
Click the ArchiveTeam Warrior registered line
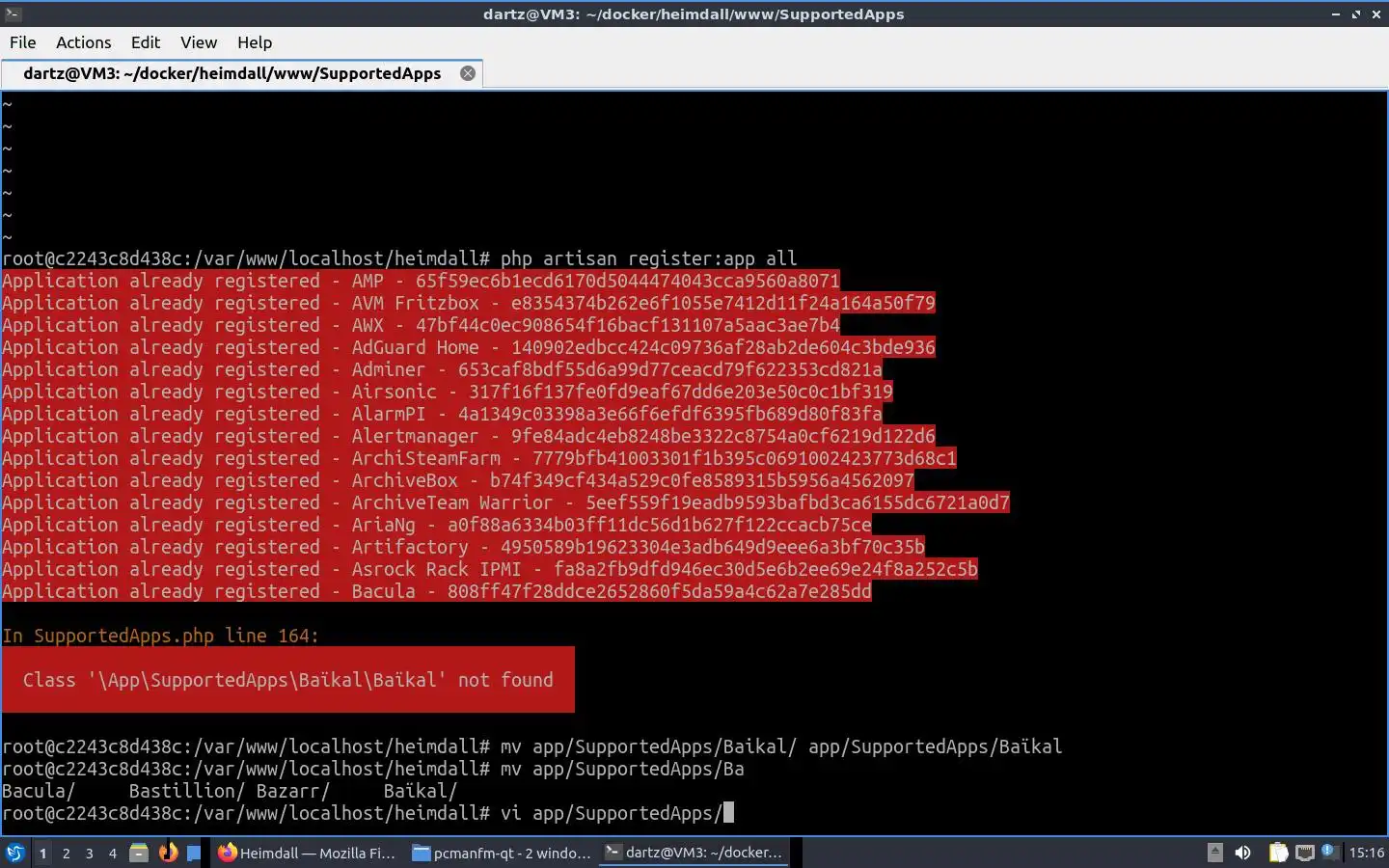(505, 502)
